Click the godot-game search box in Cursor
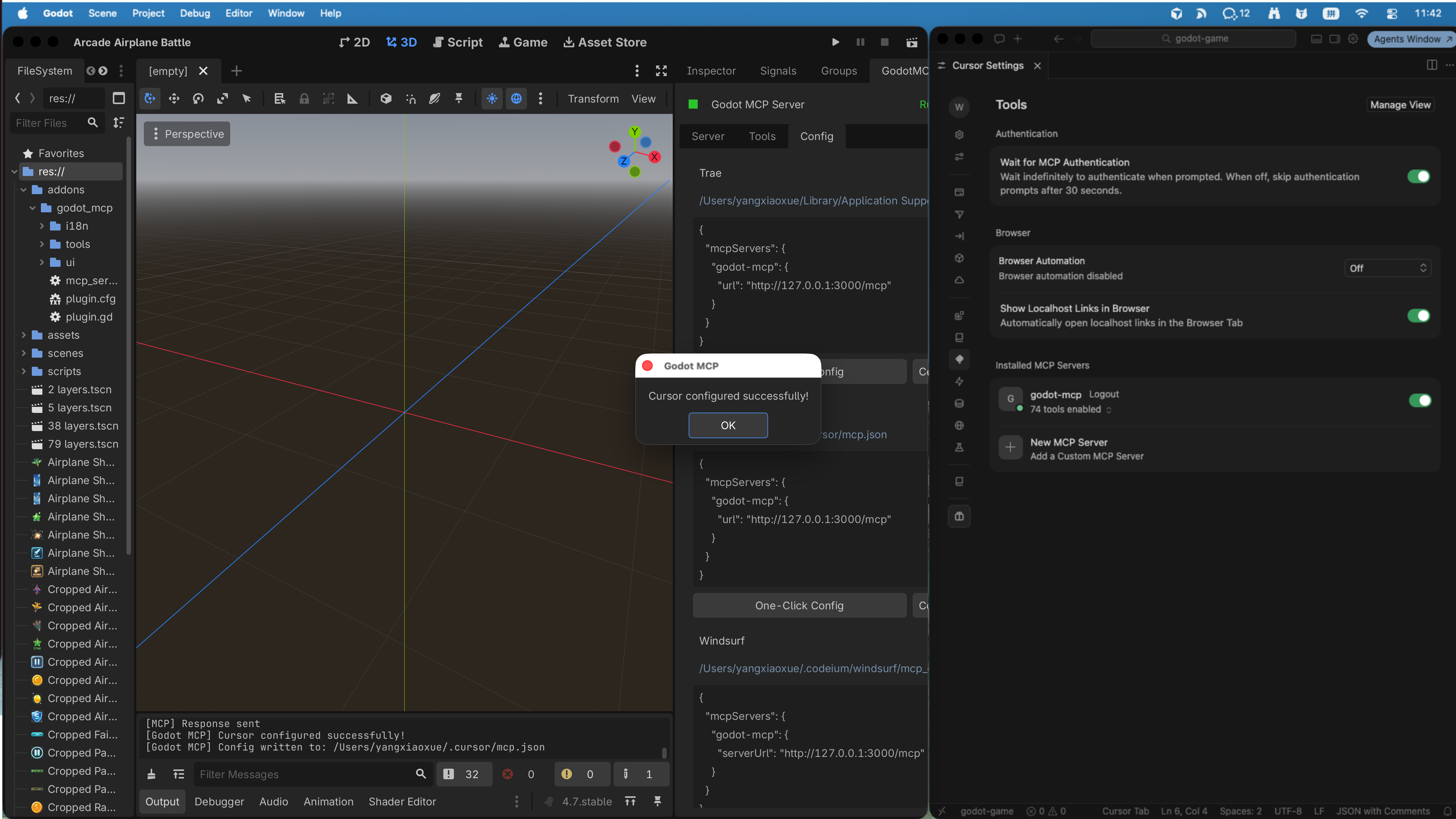 click(x=1194, y=39)
